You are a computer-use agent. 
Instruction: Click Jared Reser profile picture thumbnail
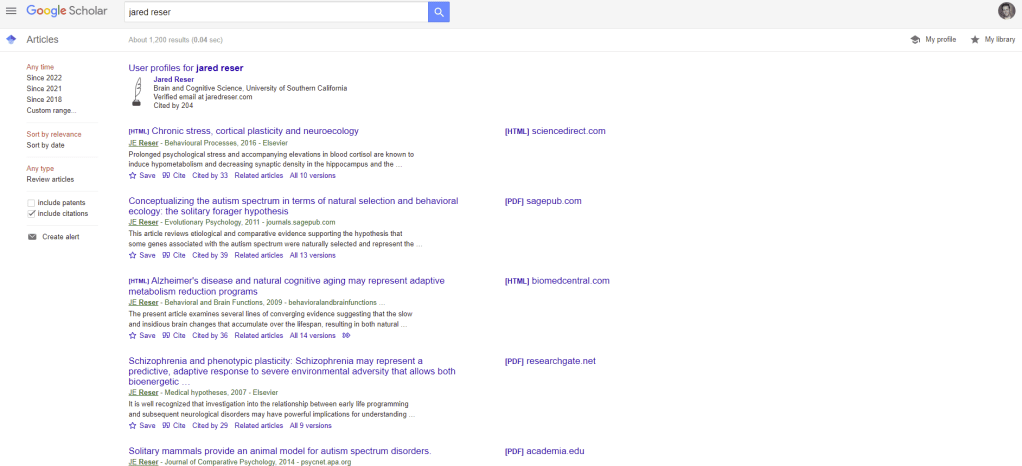[136, 92]
